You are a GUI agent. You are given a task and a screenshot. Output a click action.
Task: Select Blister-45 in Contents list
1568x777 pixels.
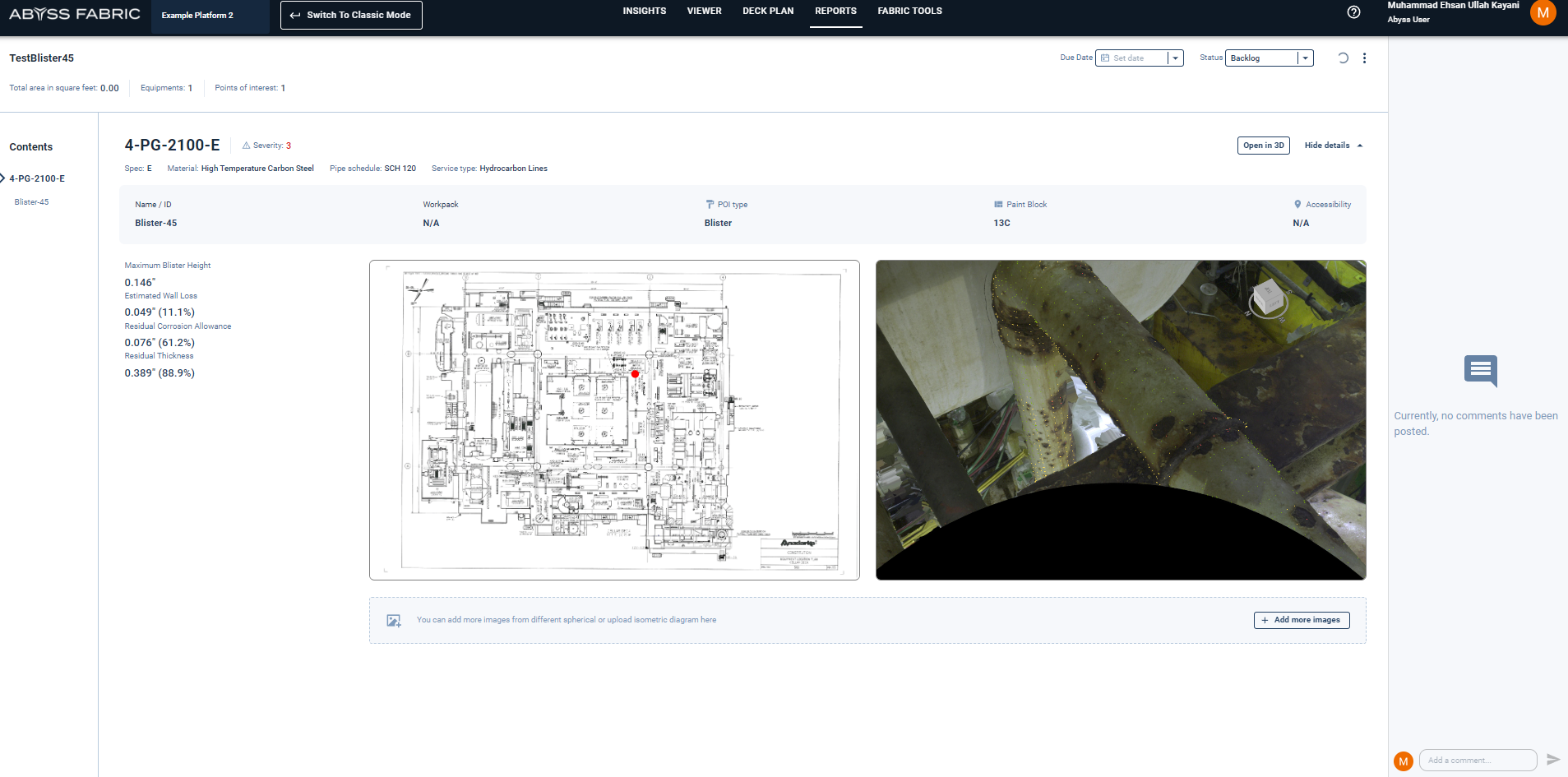pyautogui.click(x=31, y=202)
